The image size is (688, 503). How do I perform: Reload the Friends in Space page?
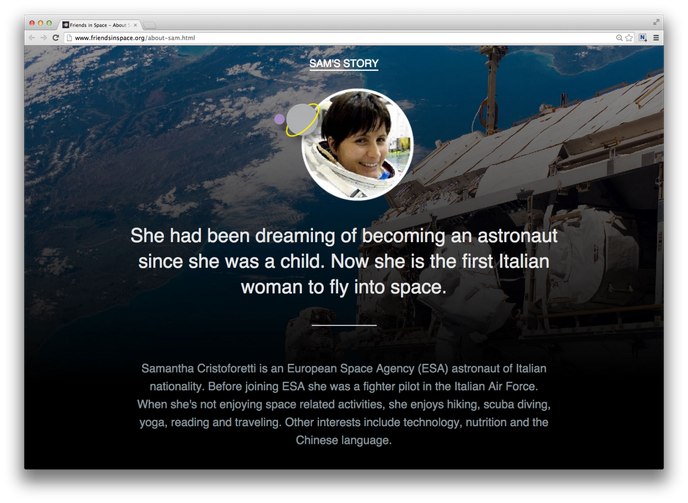(56, 38)
